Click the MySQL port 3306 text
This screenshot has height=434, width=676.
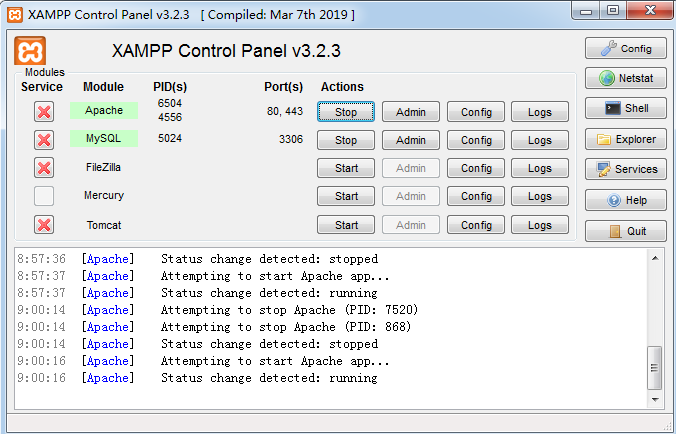pyautogui.click(x=291, y=139)
